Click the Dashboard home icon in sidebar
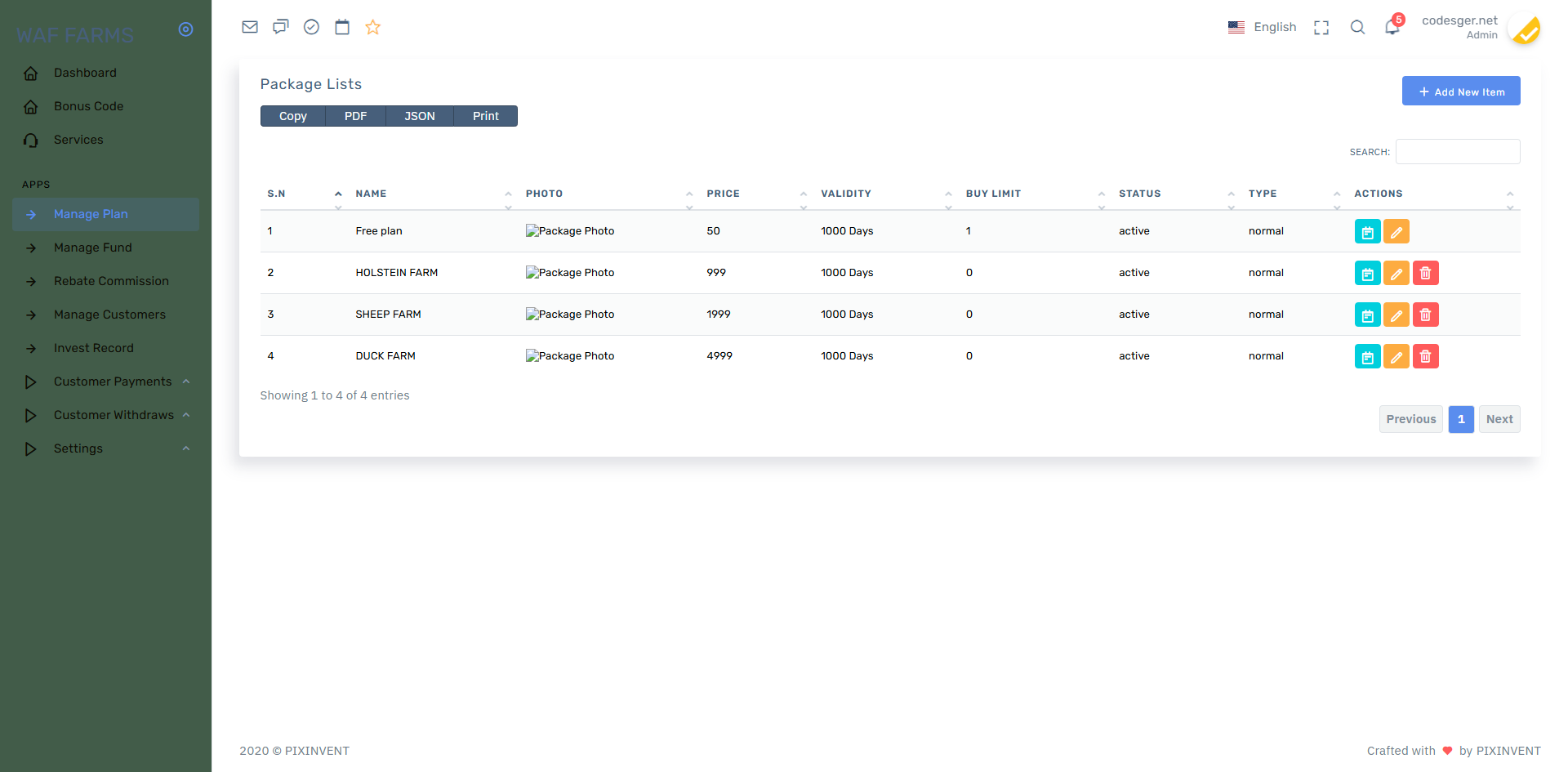This screenshot has width=1568, height=772. [31, 74]
